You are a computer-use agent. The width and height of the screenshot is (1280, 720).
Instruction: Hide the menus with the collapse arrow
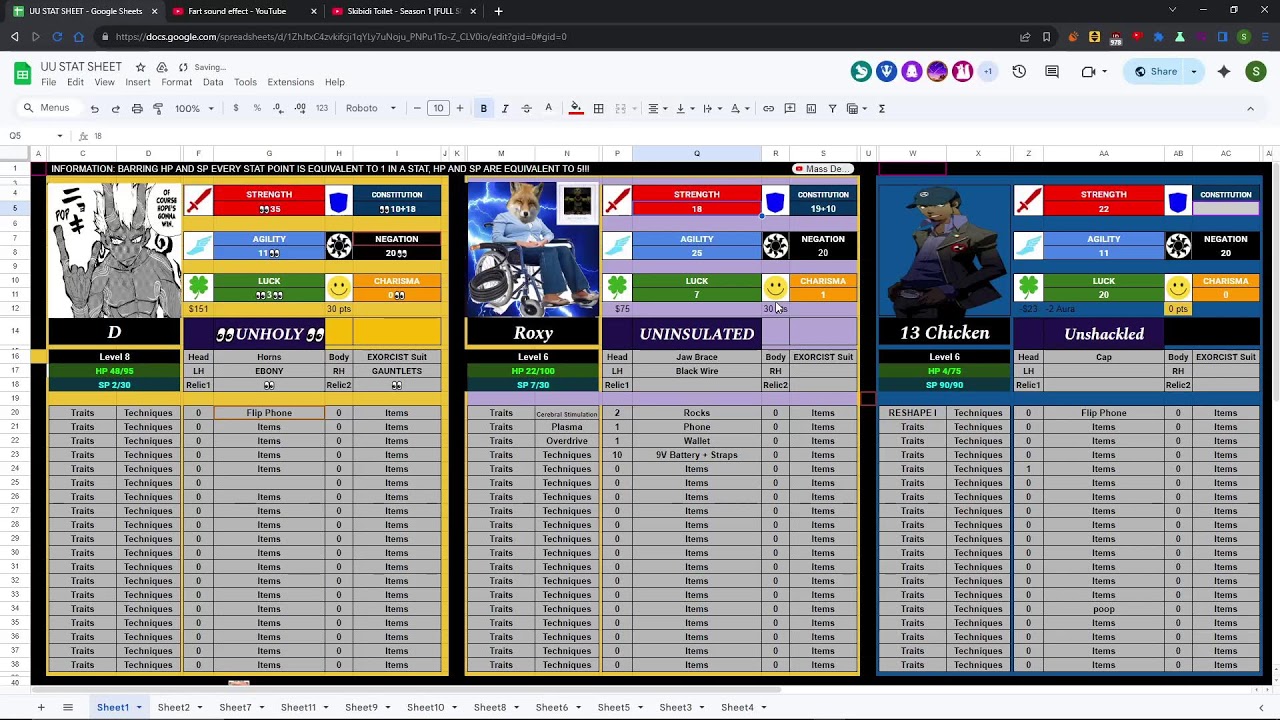click(1250, 108)
